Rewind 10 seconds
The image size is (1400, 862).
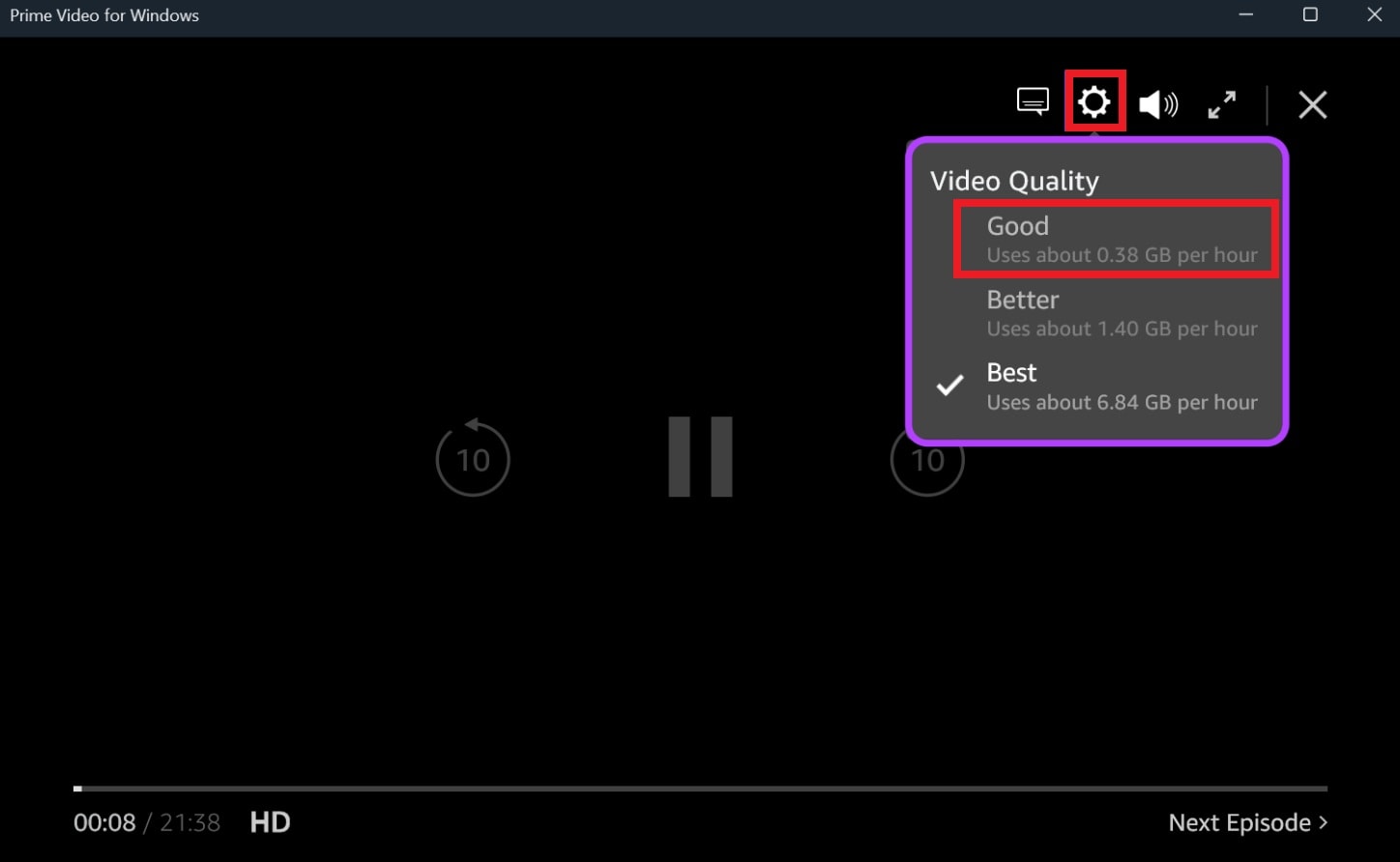pos(473,458)
